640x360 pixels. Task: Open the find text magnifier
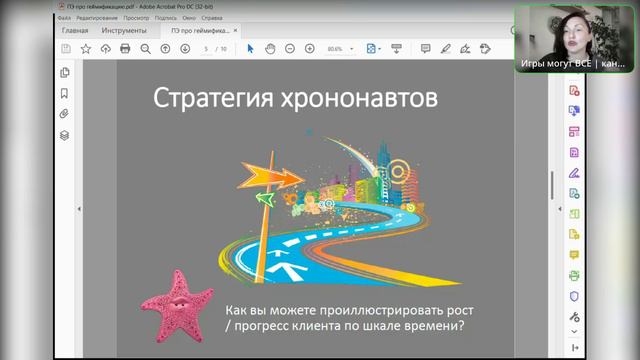pyautogui.click(x=145, y=49)
